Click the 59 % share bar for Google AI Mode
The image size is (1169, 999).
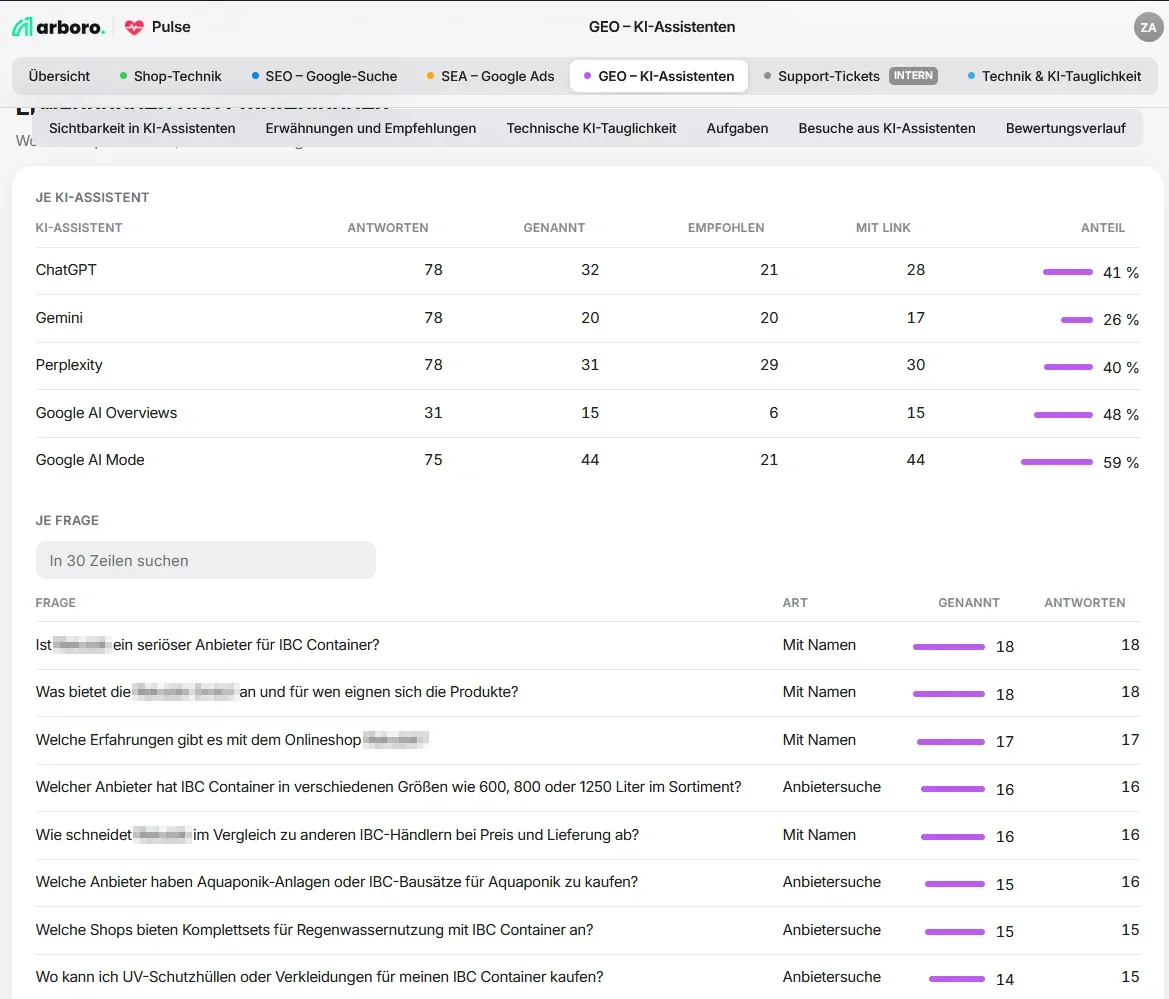click(1056, 462)
